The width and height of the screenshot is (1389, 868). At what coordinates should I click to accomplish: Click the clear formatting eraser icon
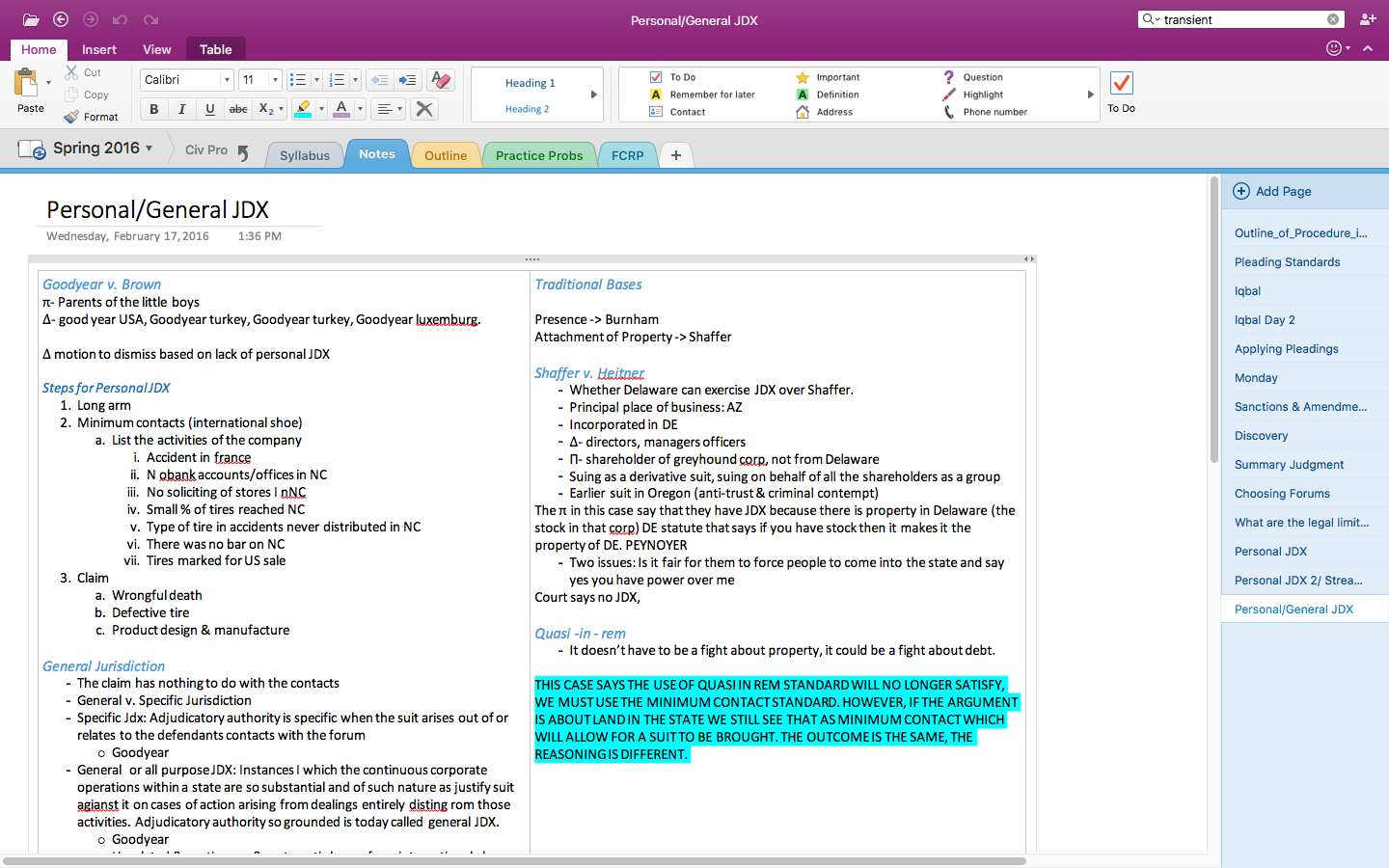tap(441, 80)
